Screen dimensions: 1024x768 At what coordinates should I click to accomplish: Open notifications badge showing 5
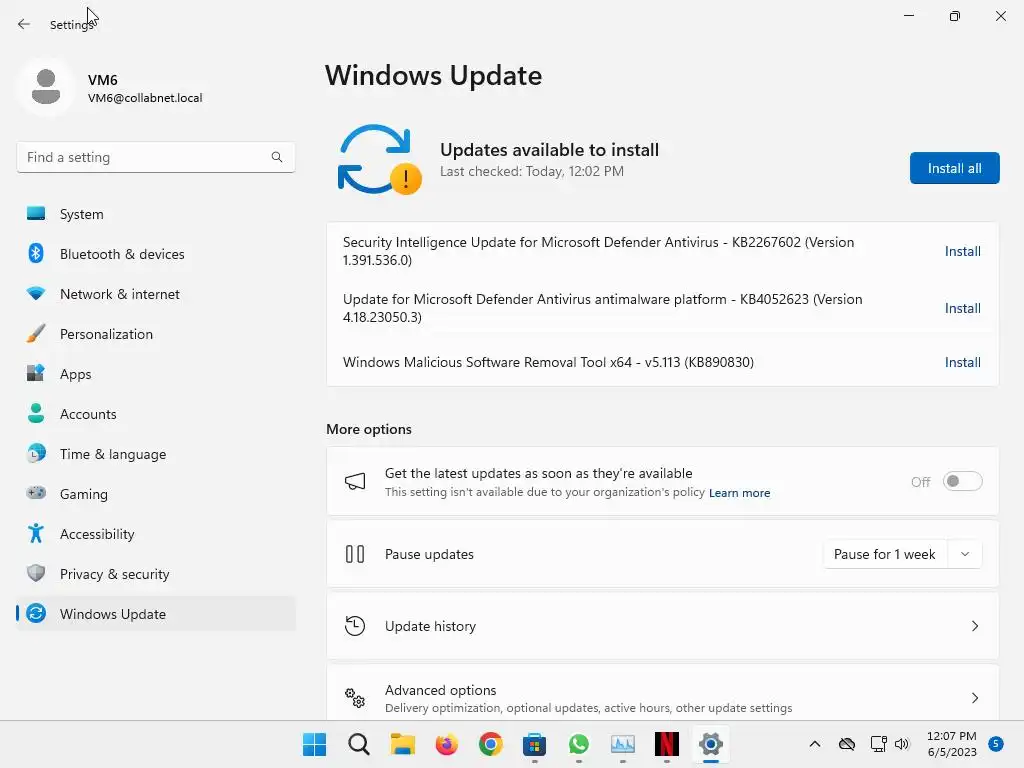click(x=996, y=744)
